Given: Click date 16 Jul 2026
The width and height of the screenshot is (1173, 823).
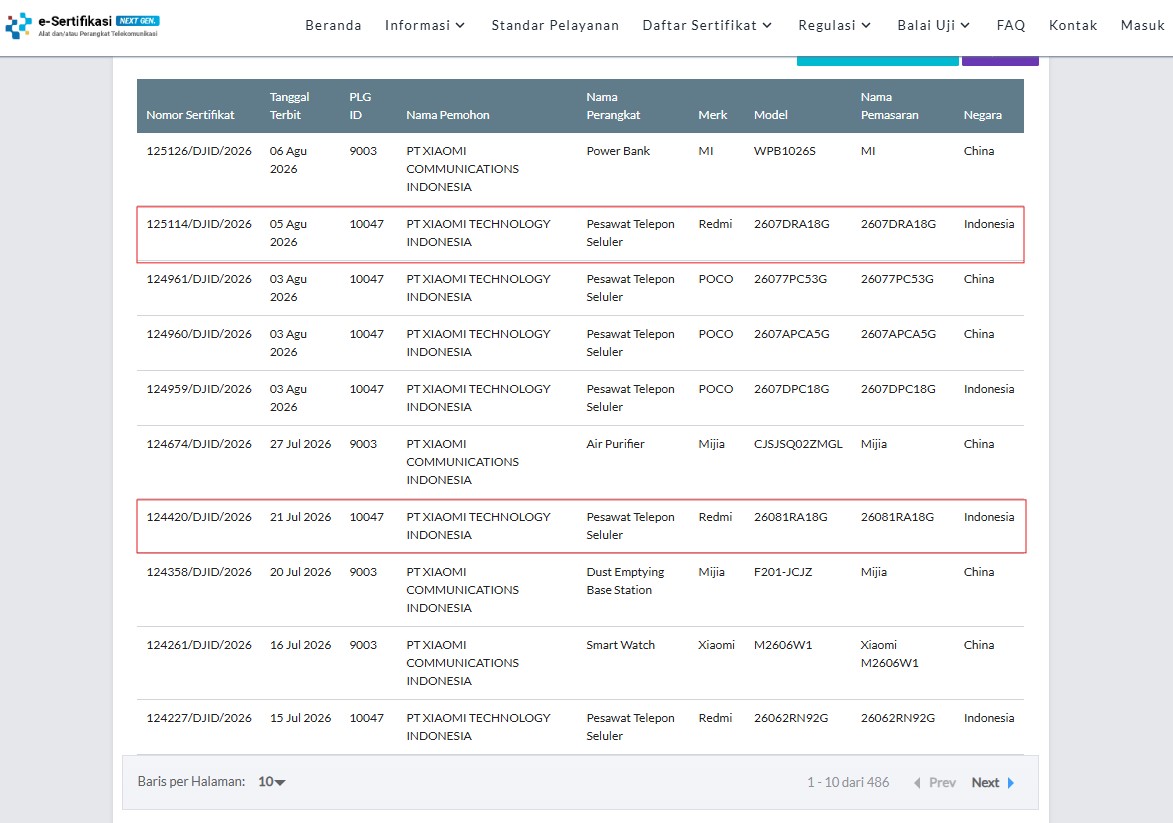Looking at the screenshot, I should (x=300, y=644).
